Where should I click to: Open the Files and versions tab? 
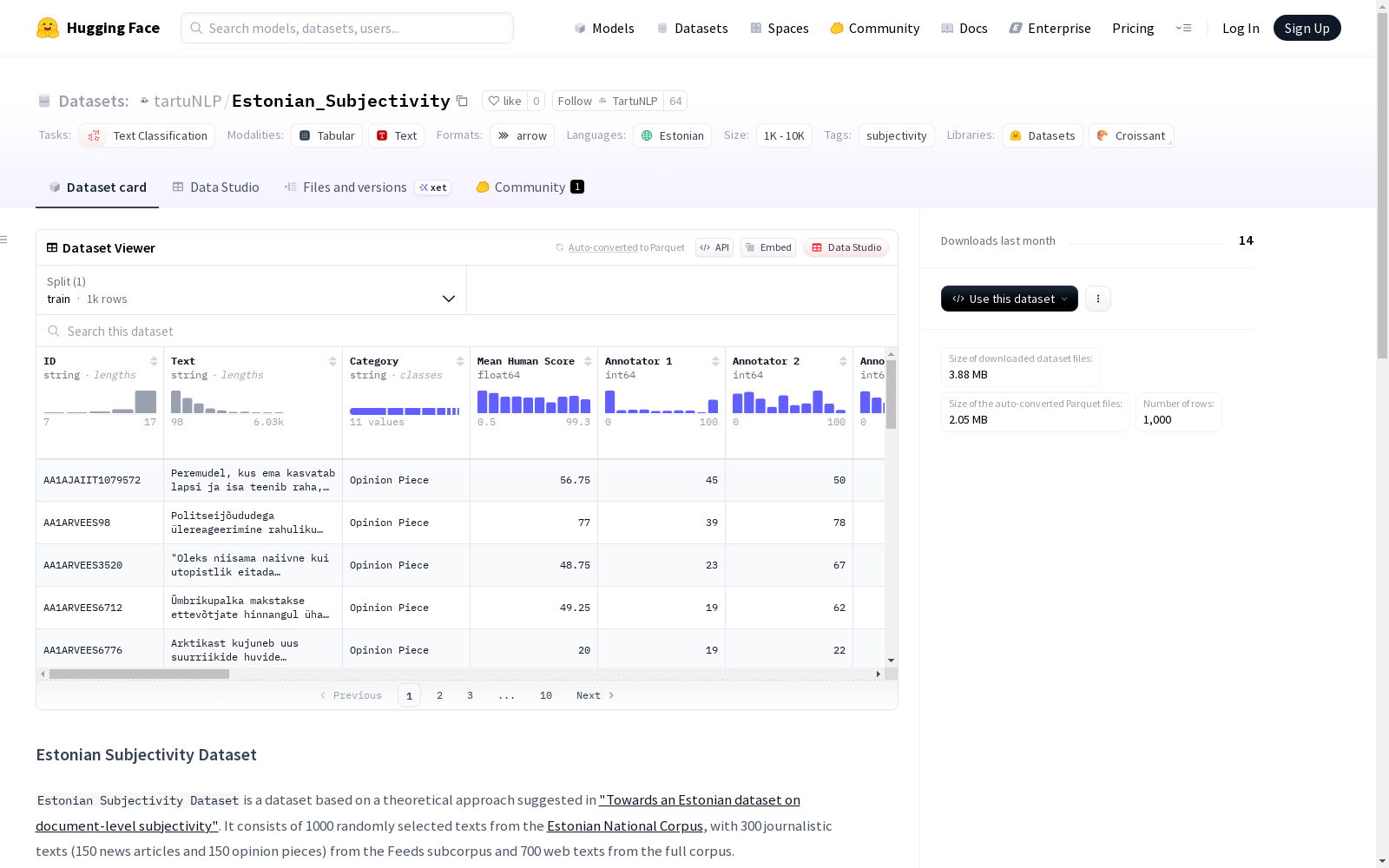tap(367, 187)
